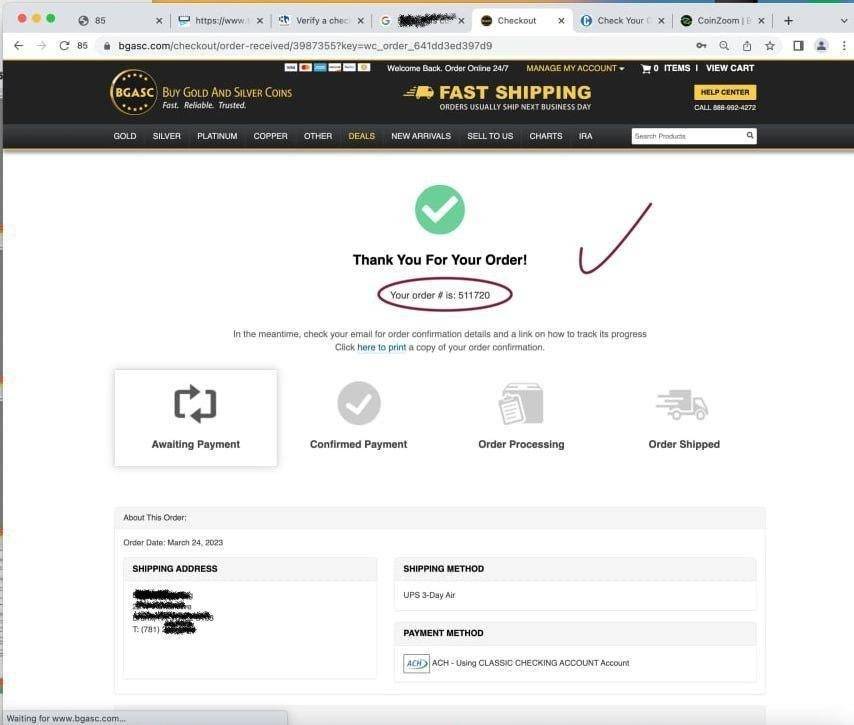Open New Arrivals menu
The image size is (854, 725).
click(x=421, y=136)
